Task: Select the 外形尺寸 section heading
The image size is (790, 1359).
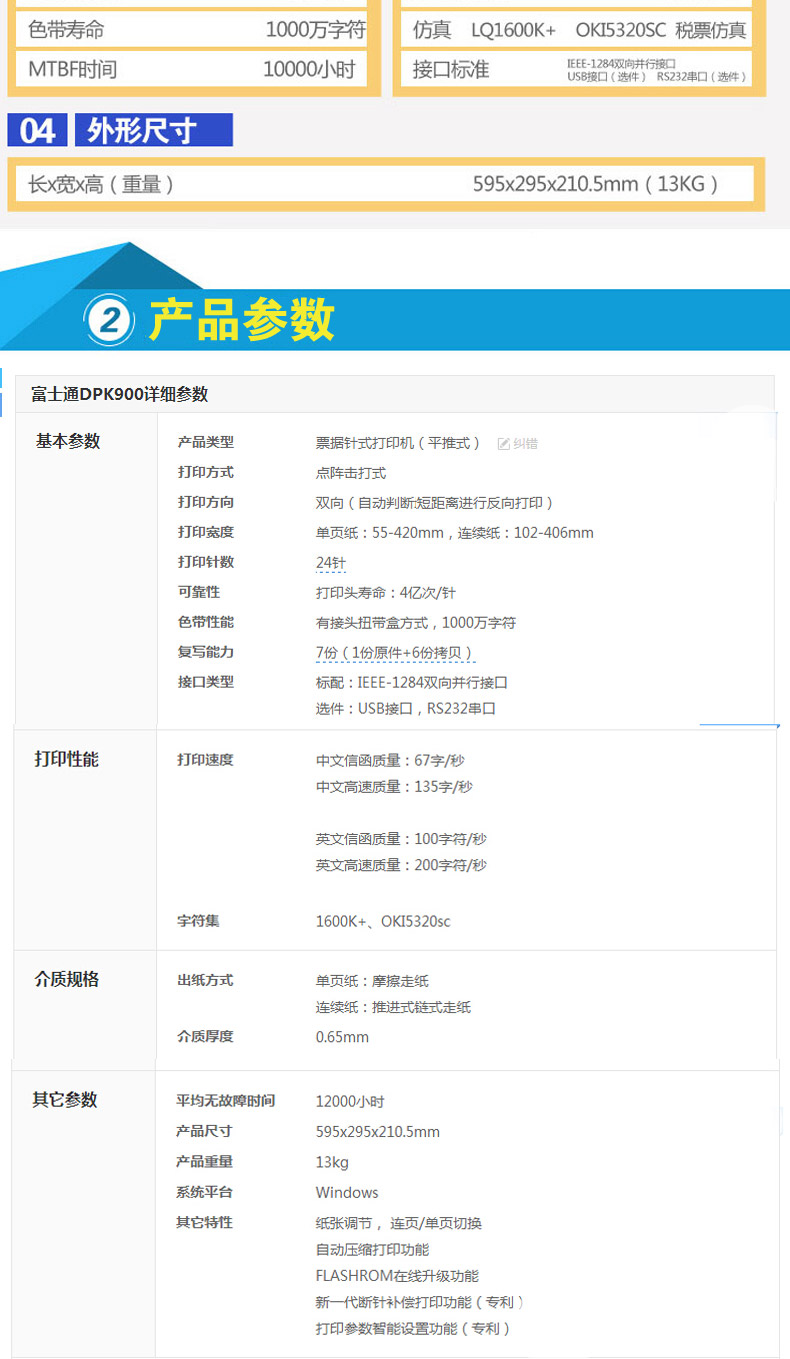Action: tap(142, 130)
